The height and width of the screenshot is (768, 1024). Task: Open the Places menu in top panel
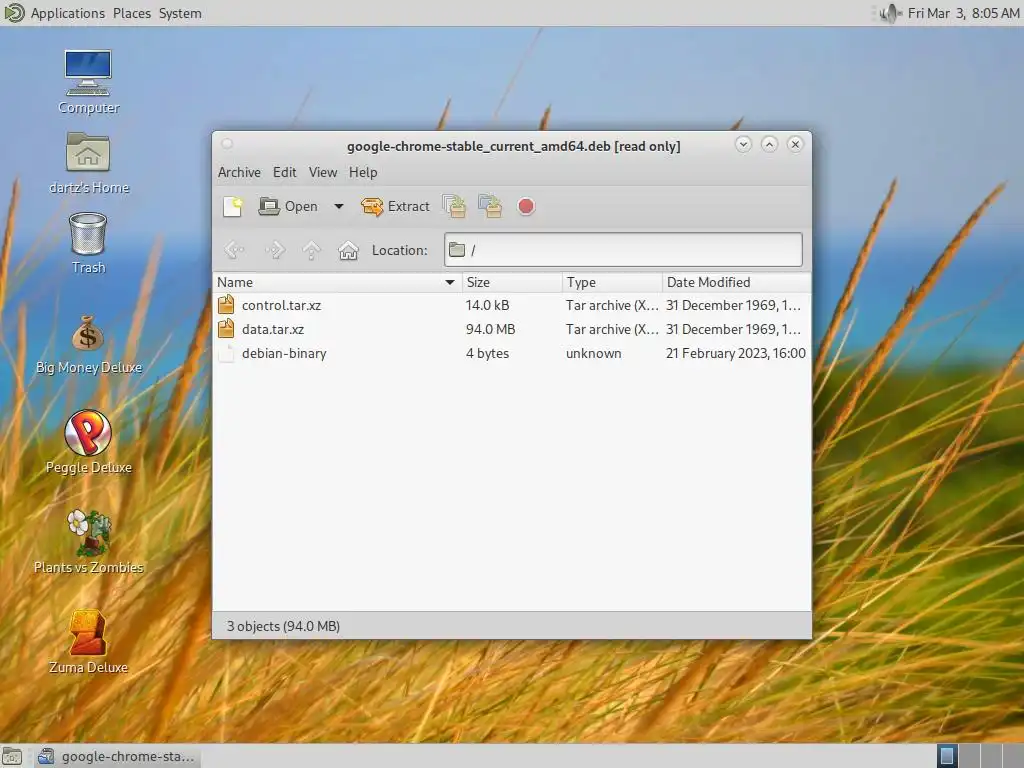point(131,13)
